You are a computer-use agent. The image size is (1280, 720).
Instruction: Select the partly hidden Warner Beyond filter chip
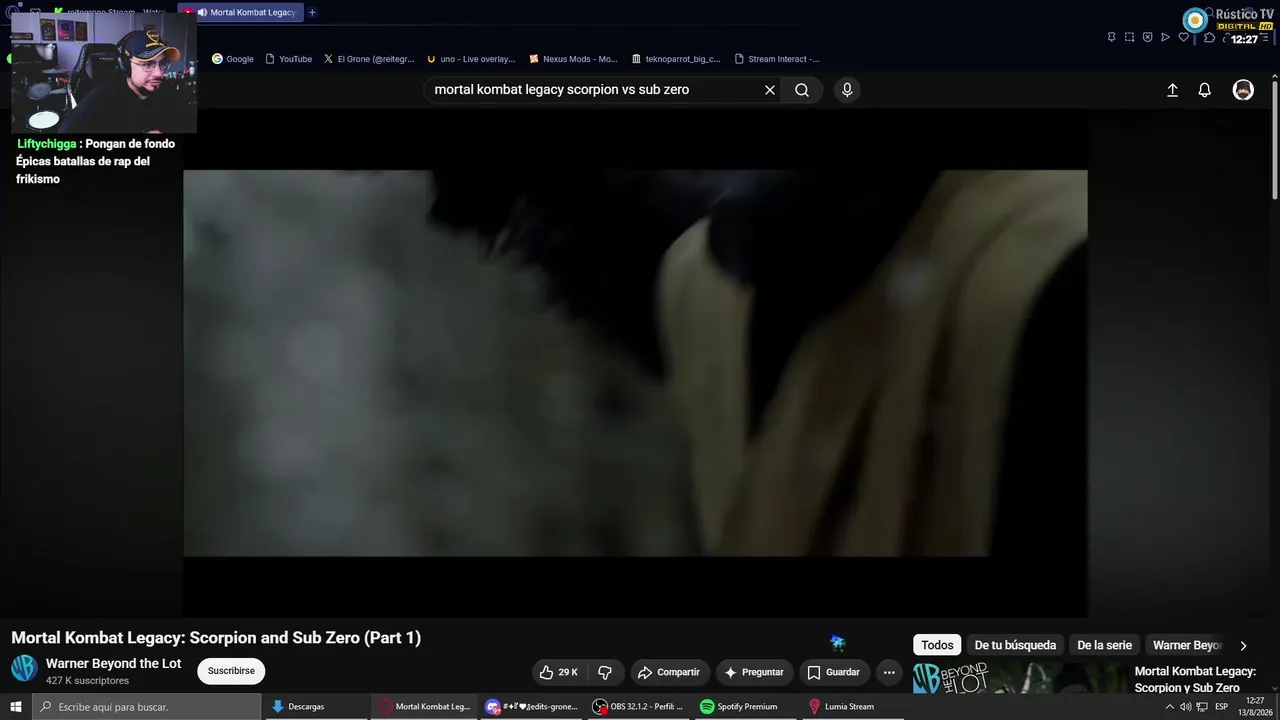coord(1187,645)
